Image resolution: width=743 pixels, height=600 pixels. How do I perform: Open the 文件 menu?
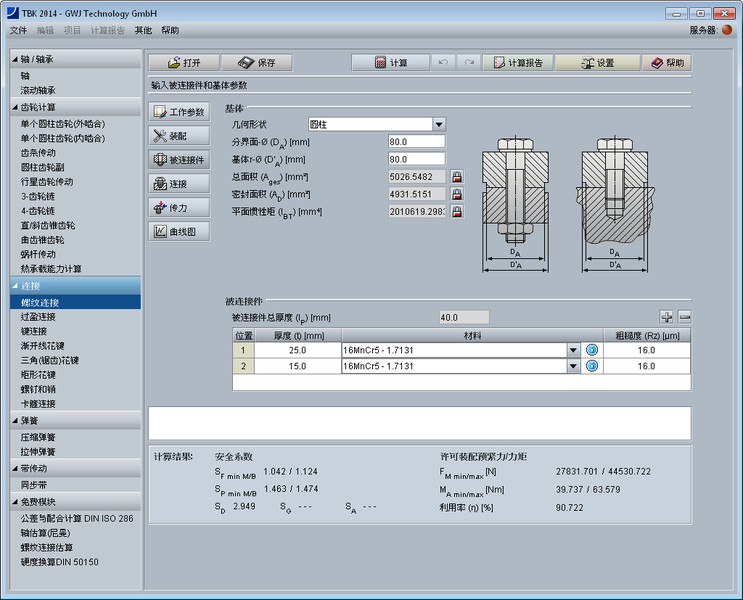point(18,30)
